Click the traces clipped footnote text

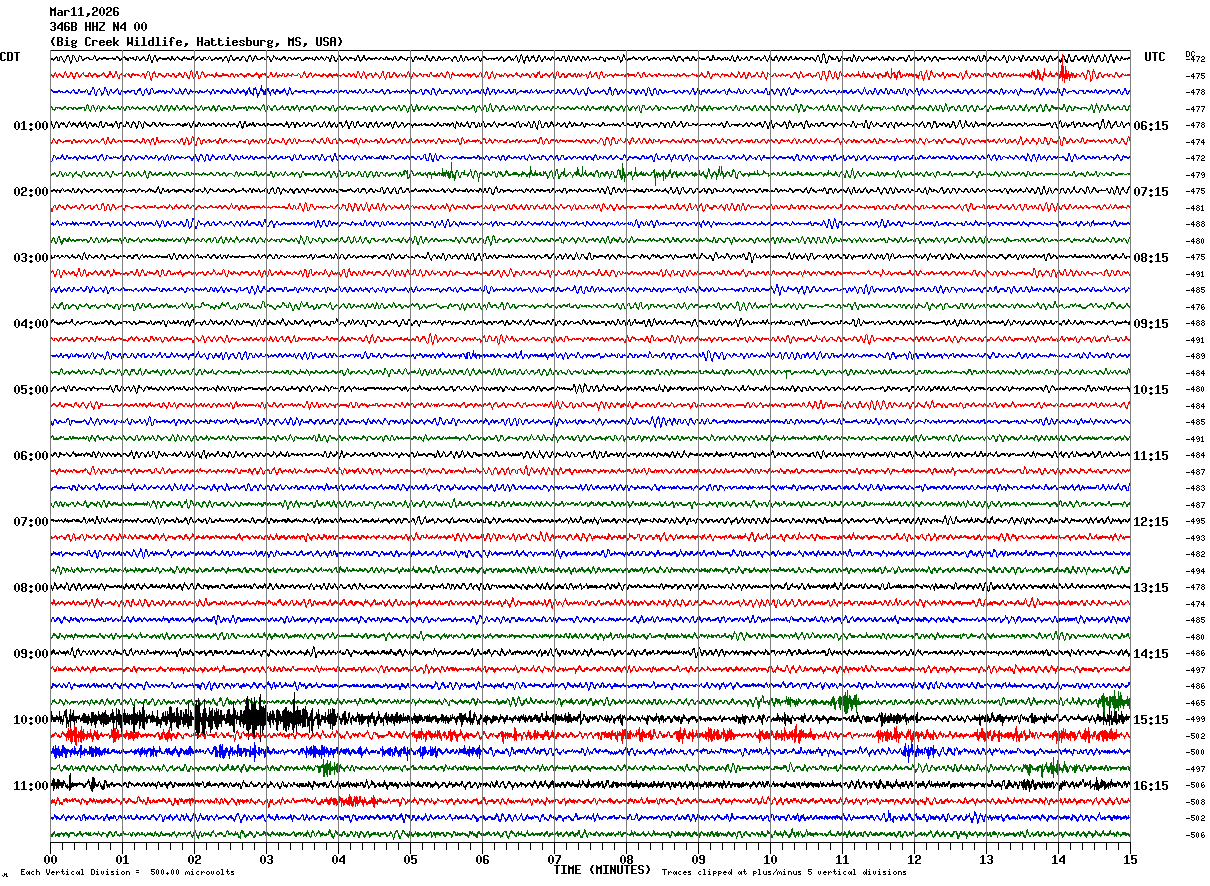point(784,872)
